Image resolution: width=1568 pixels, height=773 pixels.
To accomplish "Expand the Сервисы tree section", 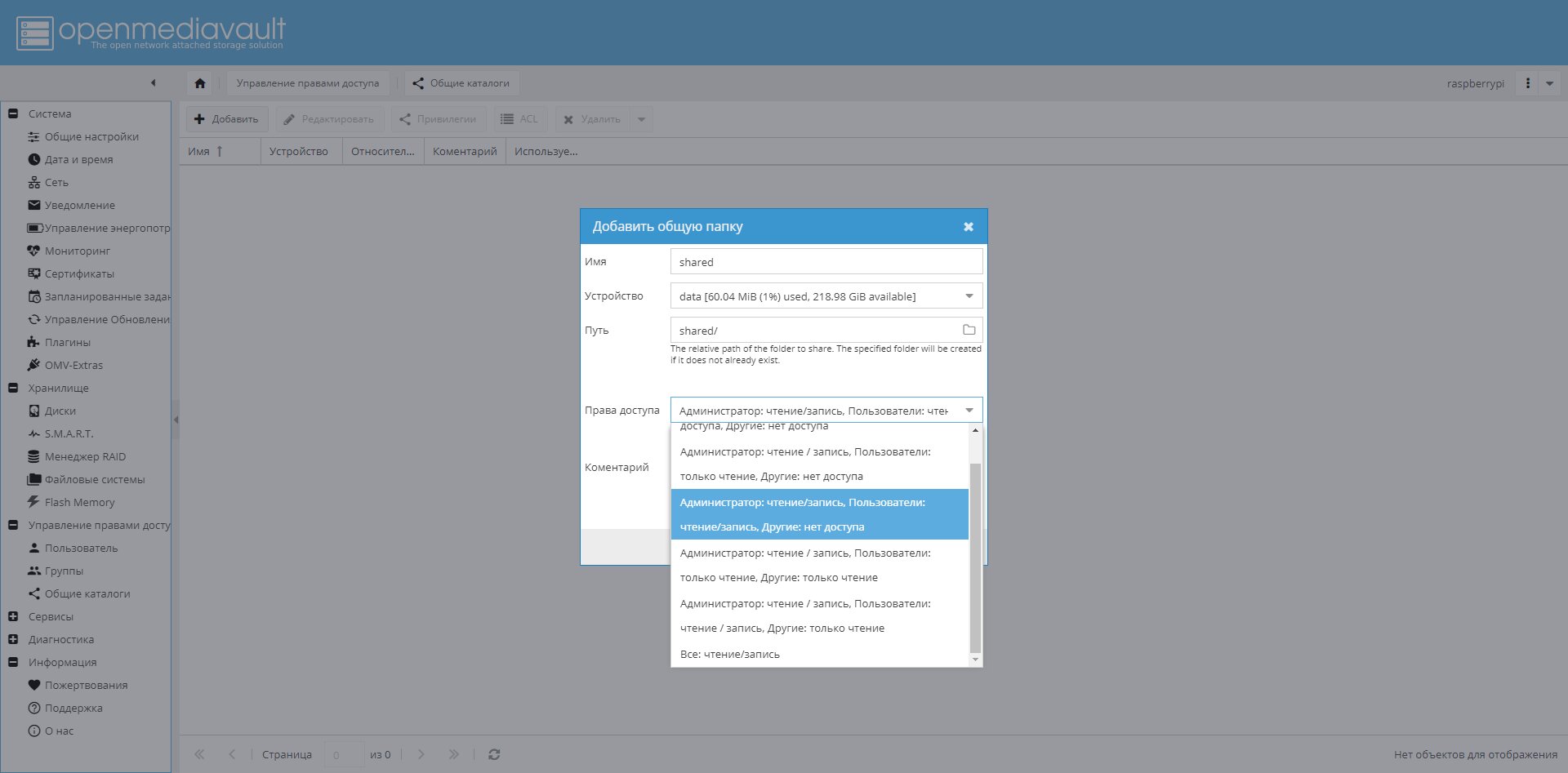I will click(13, 616).
